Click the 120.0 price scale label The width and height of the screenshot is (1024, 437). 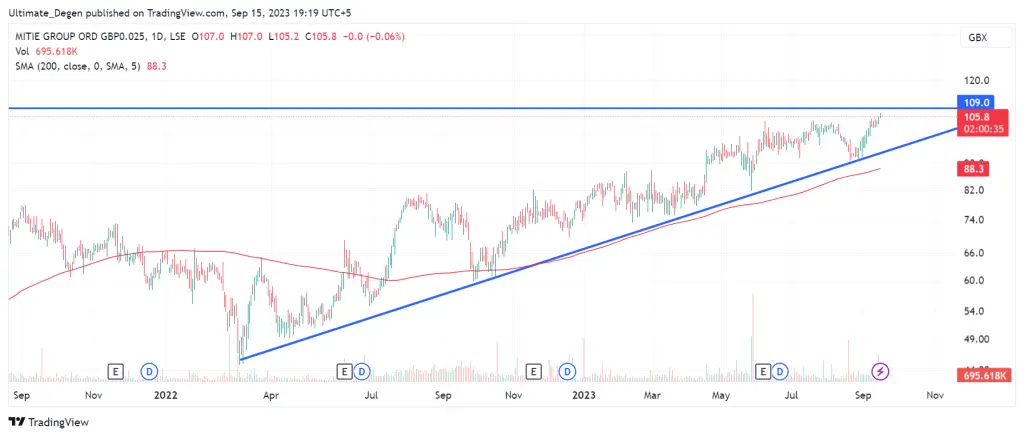pos(975,81)
